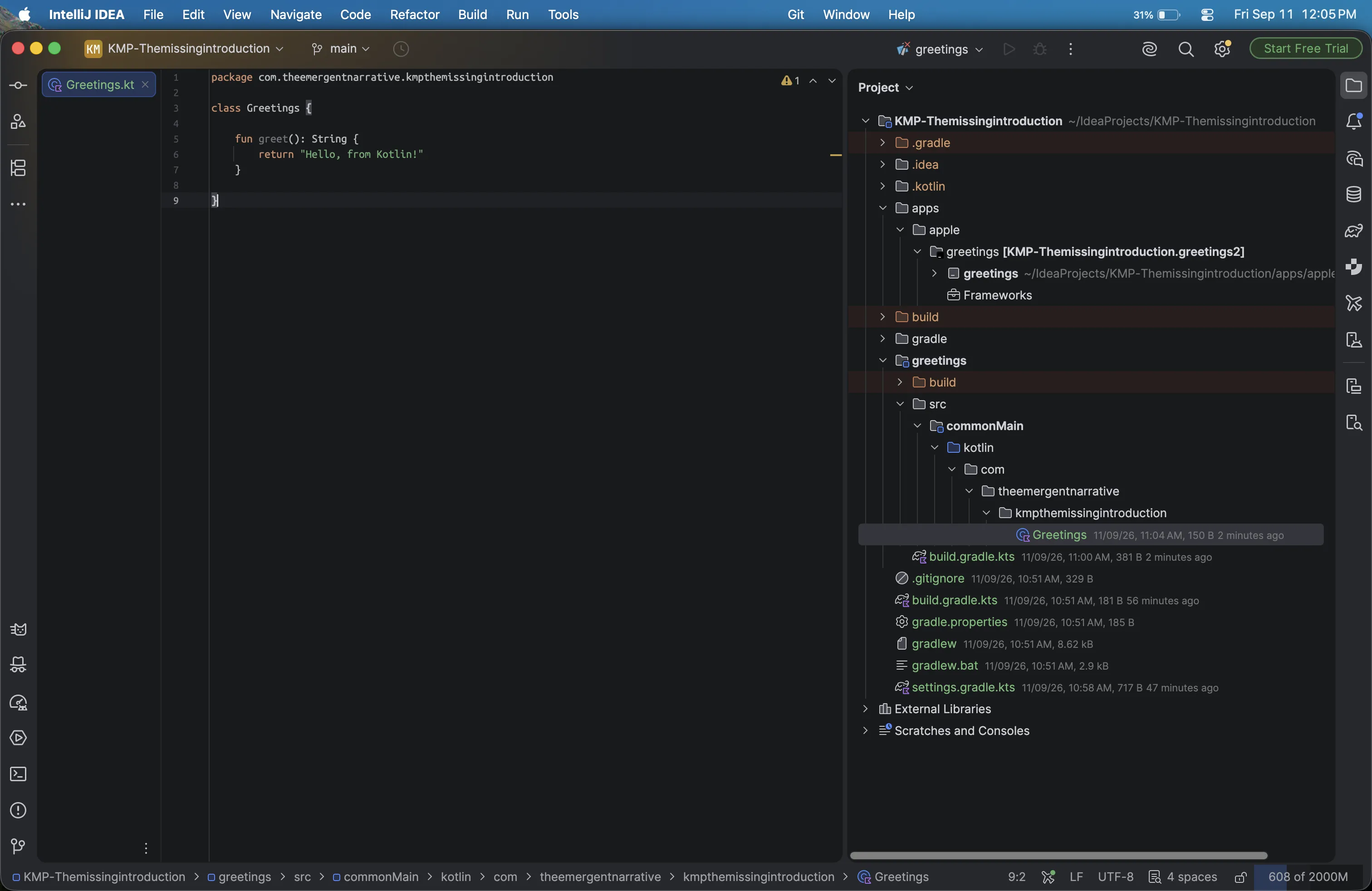This screenshot has height=891, width=1372.
Task: Collapse the src folder under greetings
Action: 900,404
